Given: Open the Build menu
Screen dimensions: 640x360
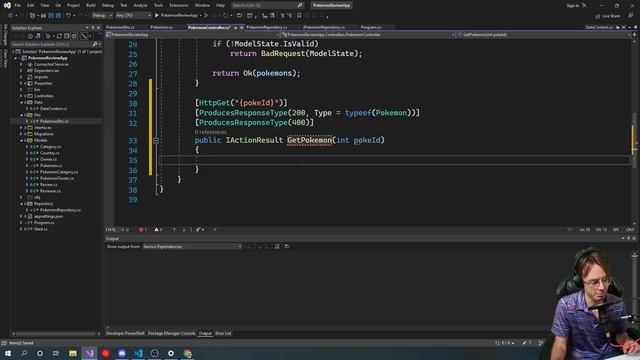Looking at the screenshot, I should coord(91,5).
